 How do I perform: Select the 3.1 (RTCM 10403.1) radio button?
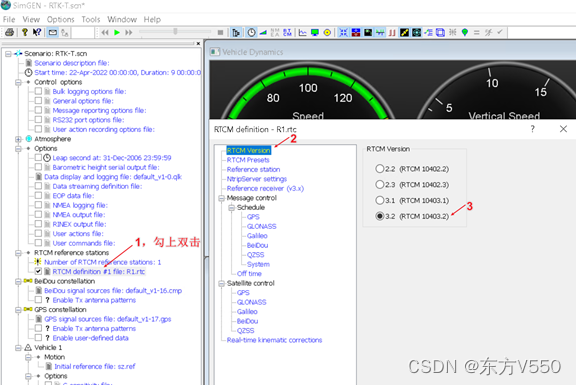coord(379,200)
